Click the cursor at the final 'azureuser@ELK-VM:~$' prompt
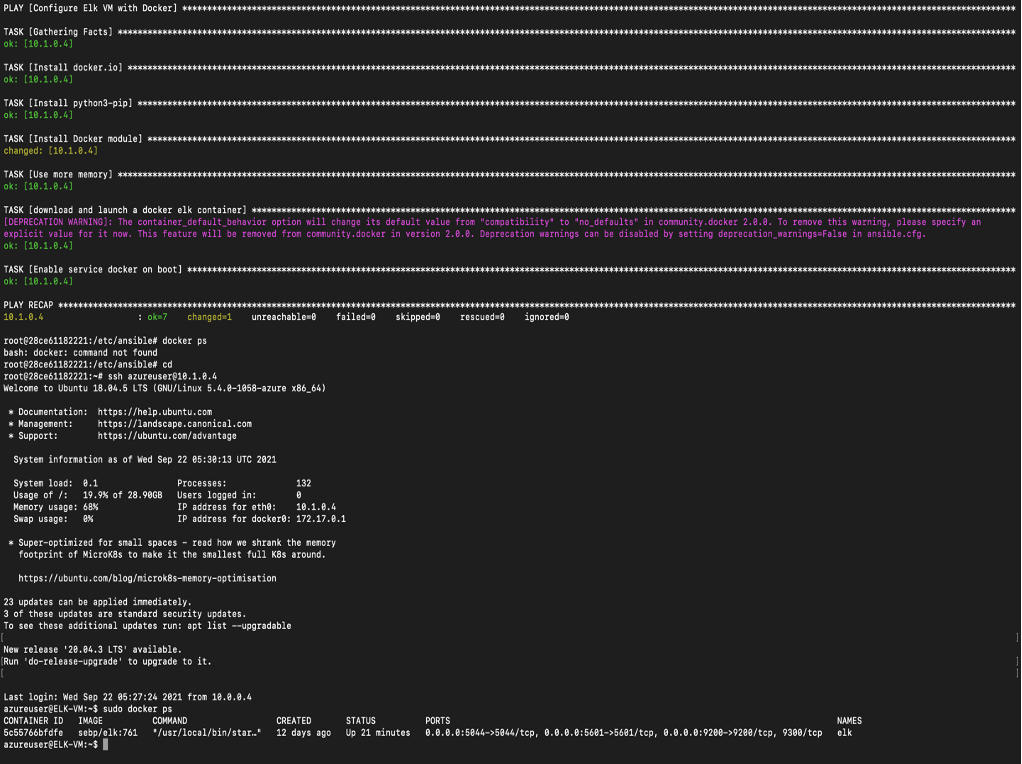 [106, 744]
